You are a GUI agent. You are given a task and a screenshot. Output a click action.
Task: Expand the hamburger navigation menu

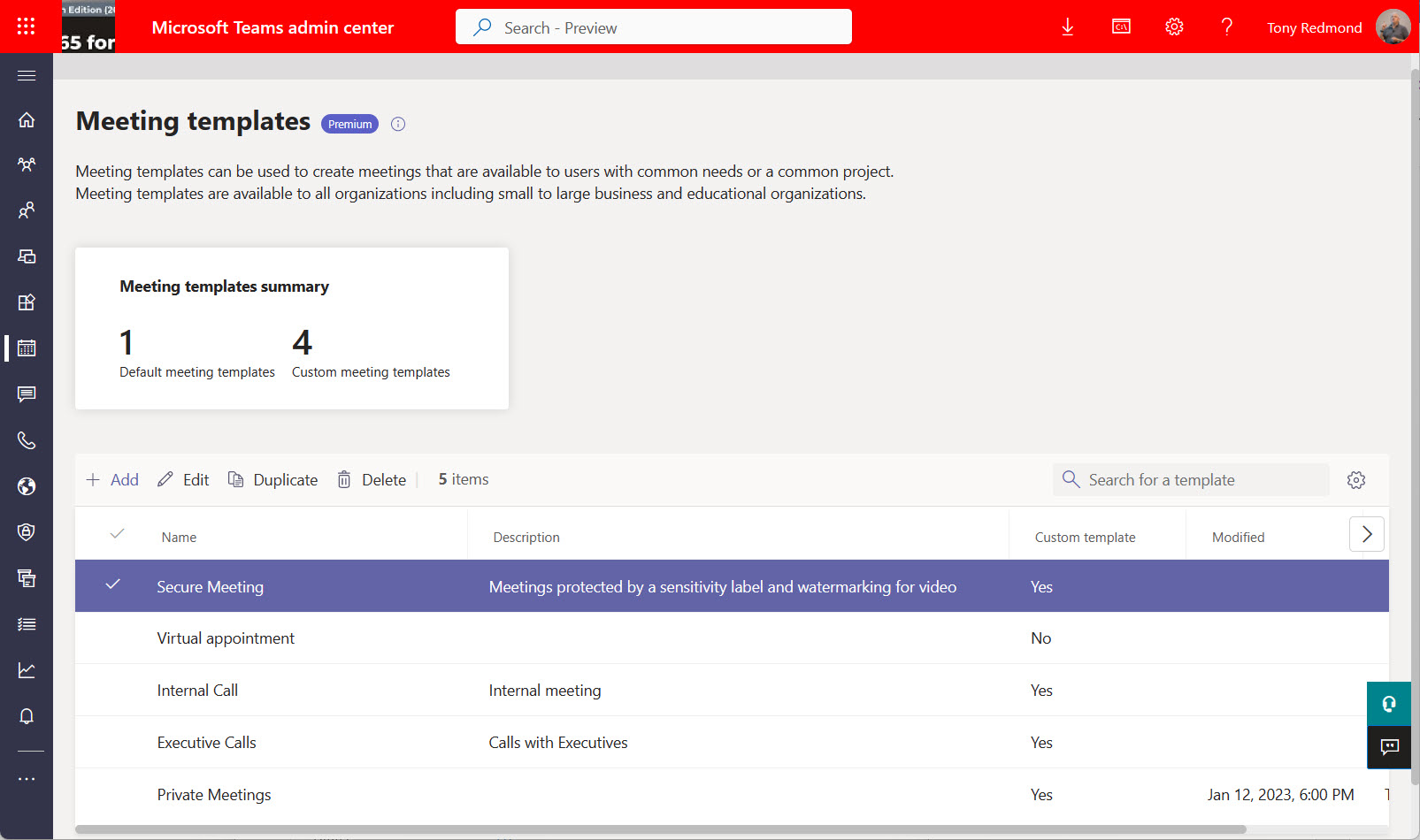(x=27, y=76)
